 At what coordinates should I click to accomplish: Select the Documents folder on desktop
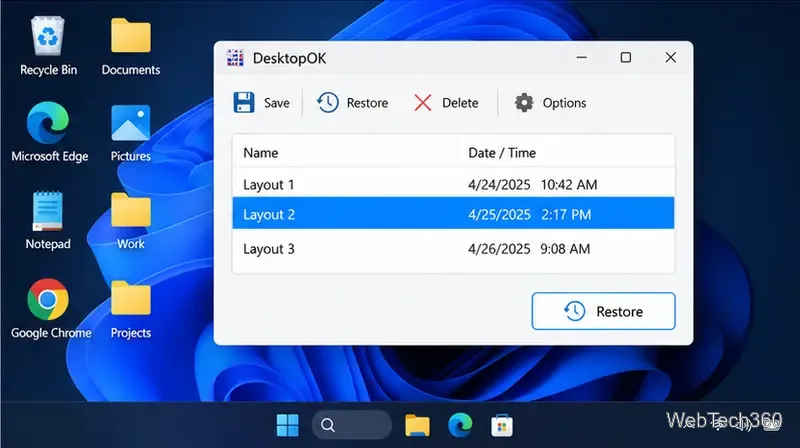pos(131,36)
